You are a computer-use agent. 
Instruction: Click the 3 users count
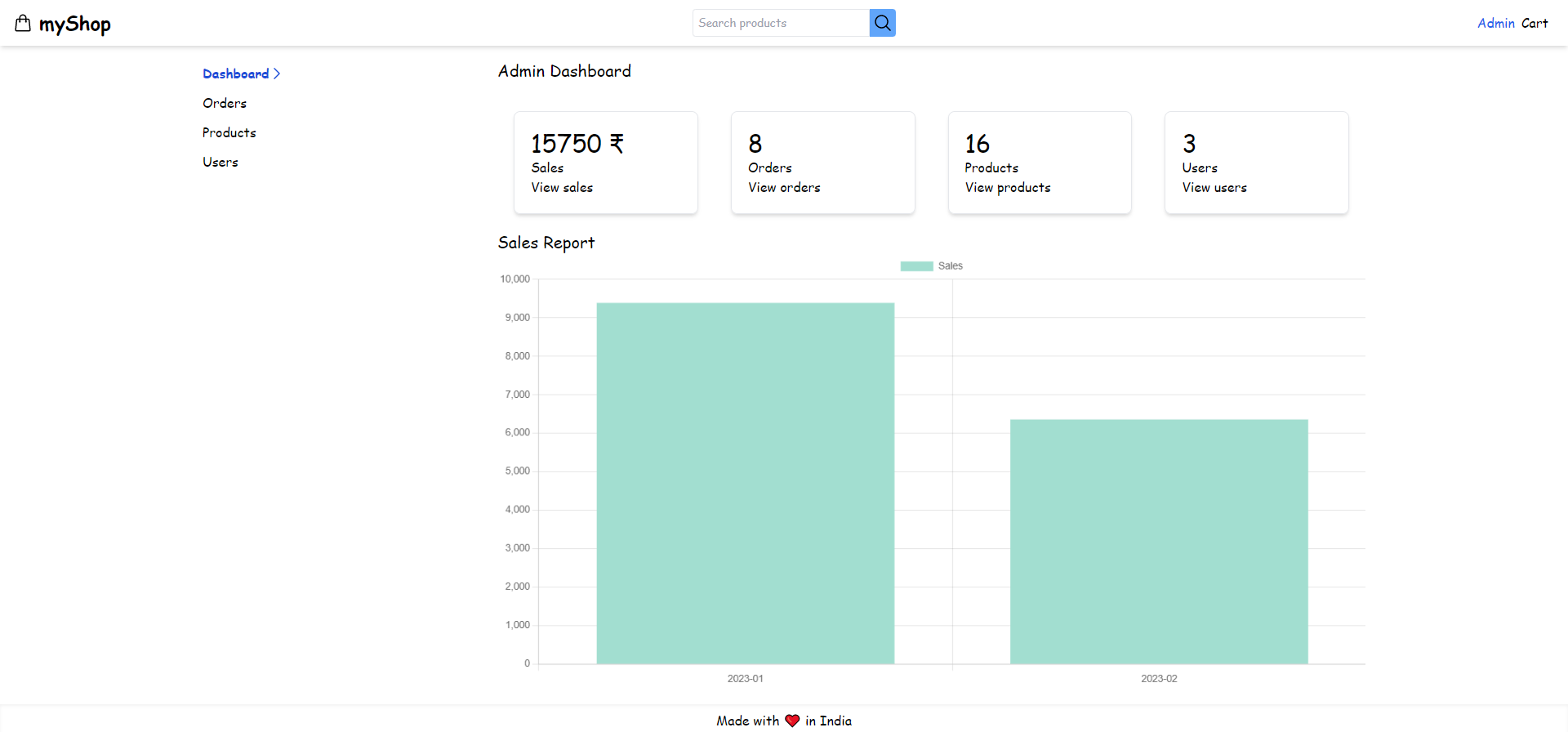pyautogui.click(x=1189, y=144)
